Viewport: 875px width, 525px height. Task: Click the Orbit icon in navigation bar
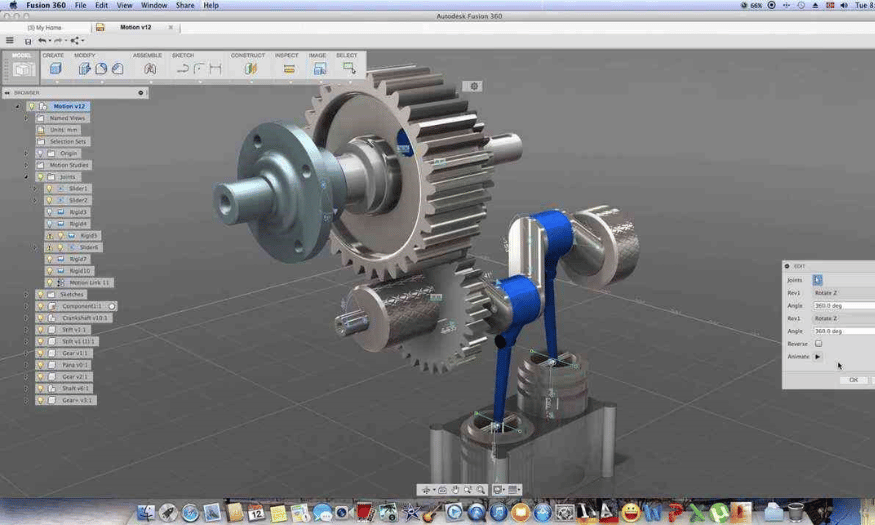(426, 490)
